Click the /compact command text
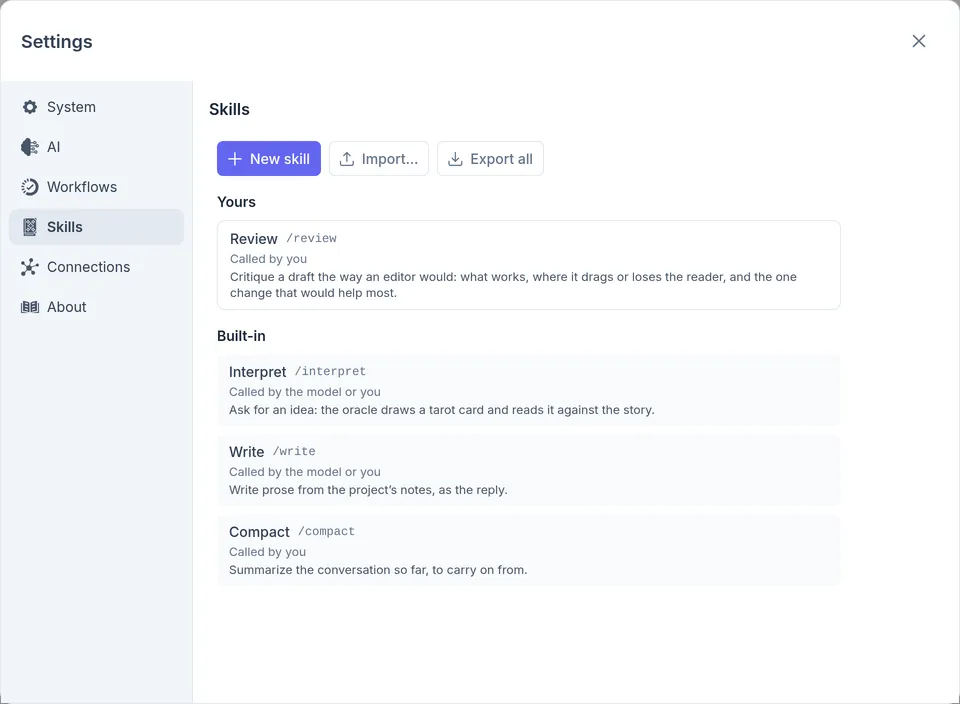This screenshot has width=960, height=704. [326, 531]
